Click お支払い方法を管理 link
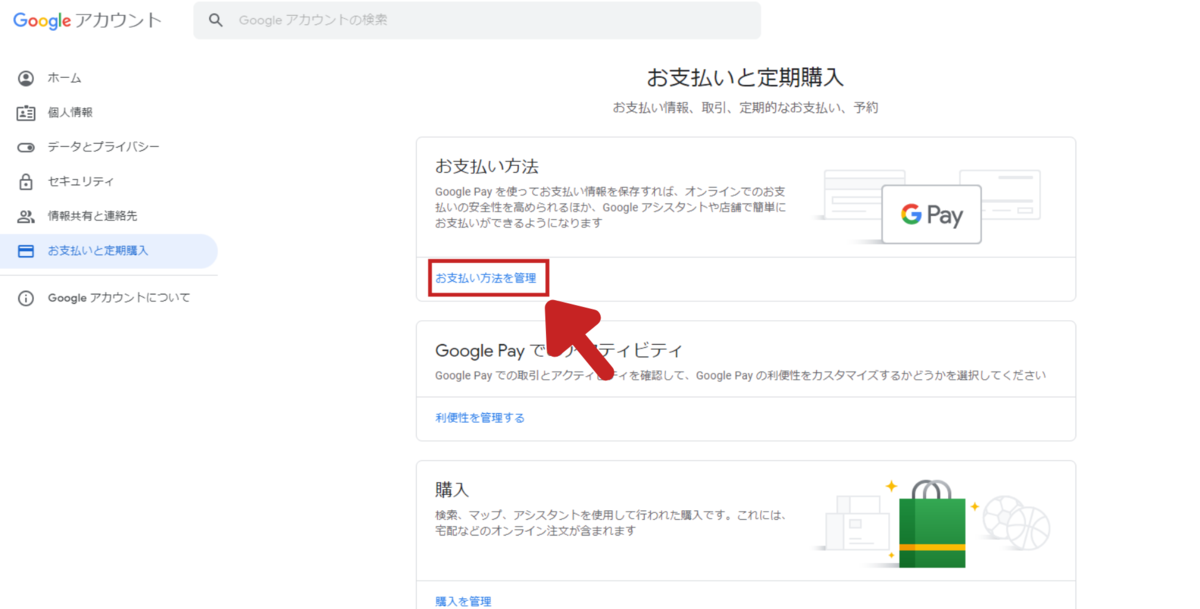 coord(486,278)
